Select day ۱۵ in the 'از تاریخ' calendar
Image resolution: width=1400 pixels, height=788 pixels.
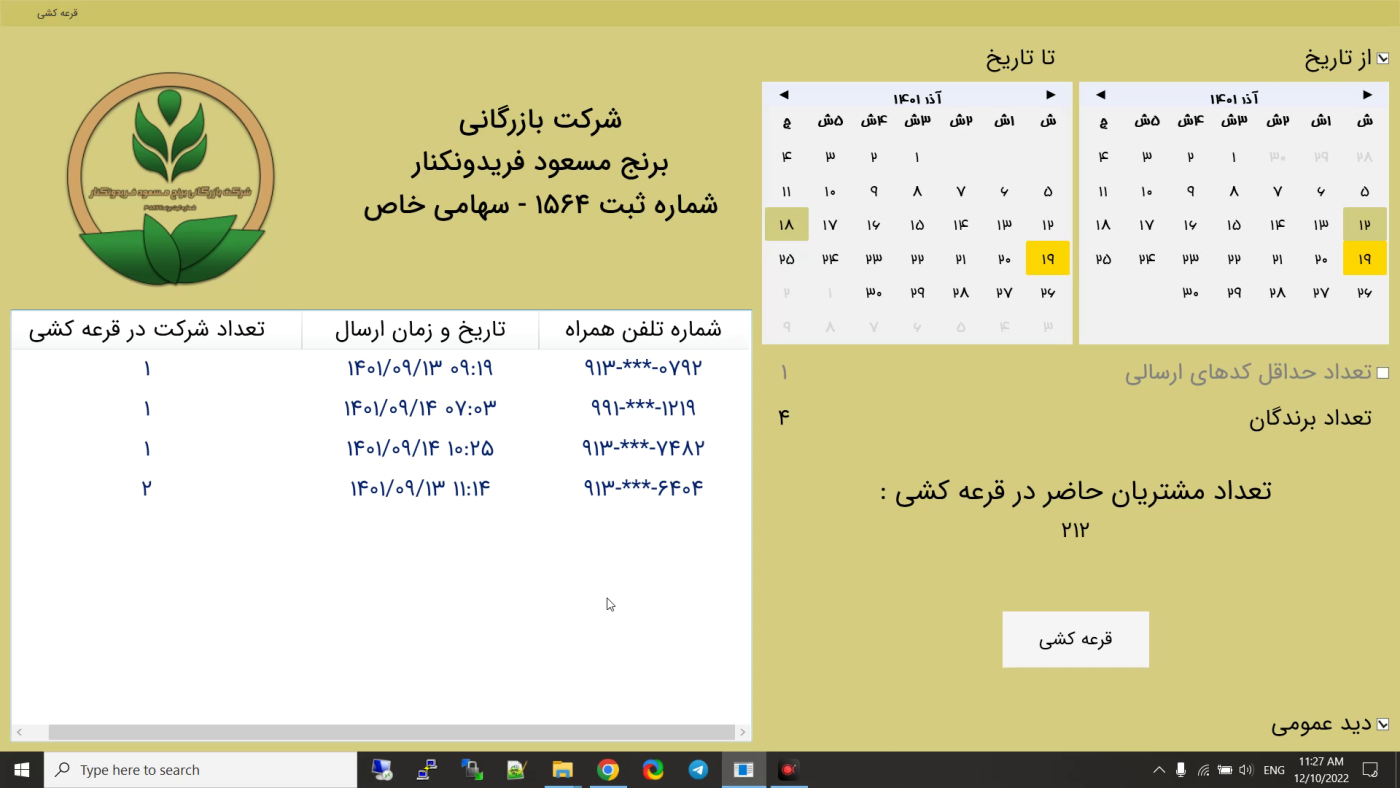[1234, 225]
